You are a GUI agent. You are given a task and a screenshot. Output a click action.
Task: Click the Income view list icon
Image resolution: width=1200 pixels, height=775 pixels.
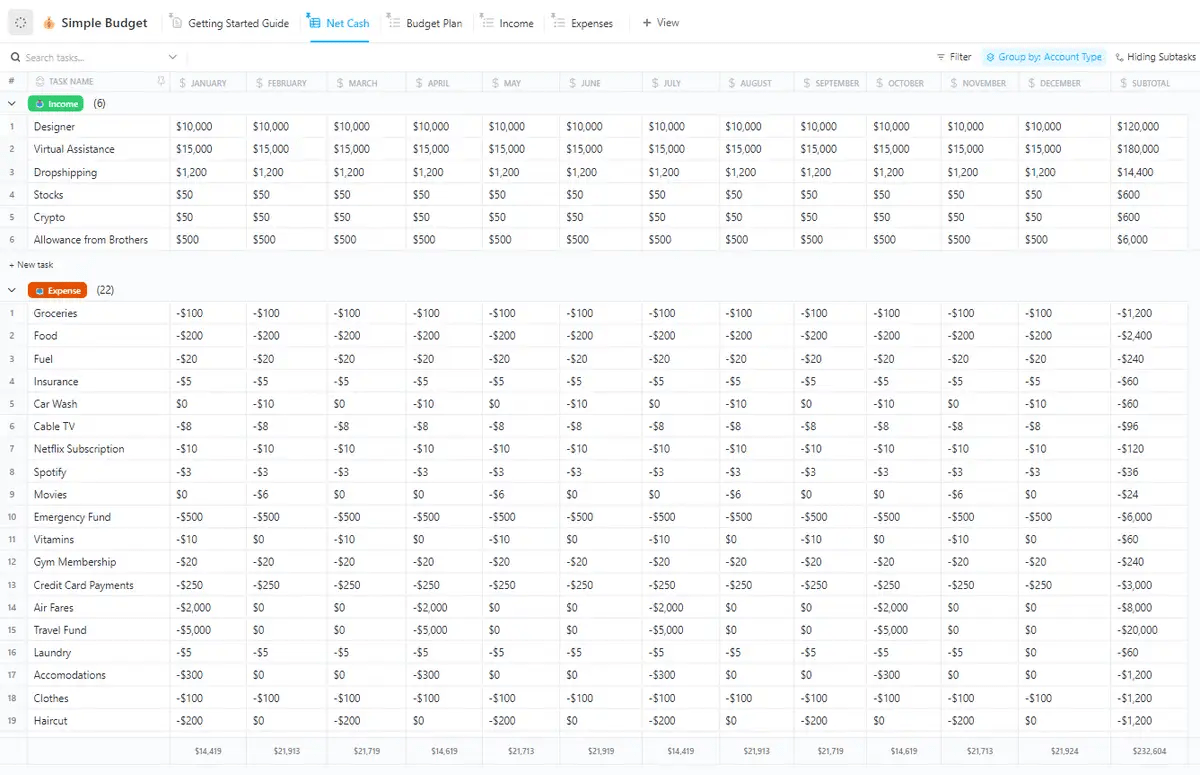[487, 21]
